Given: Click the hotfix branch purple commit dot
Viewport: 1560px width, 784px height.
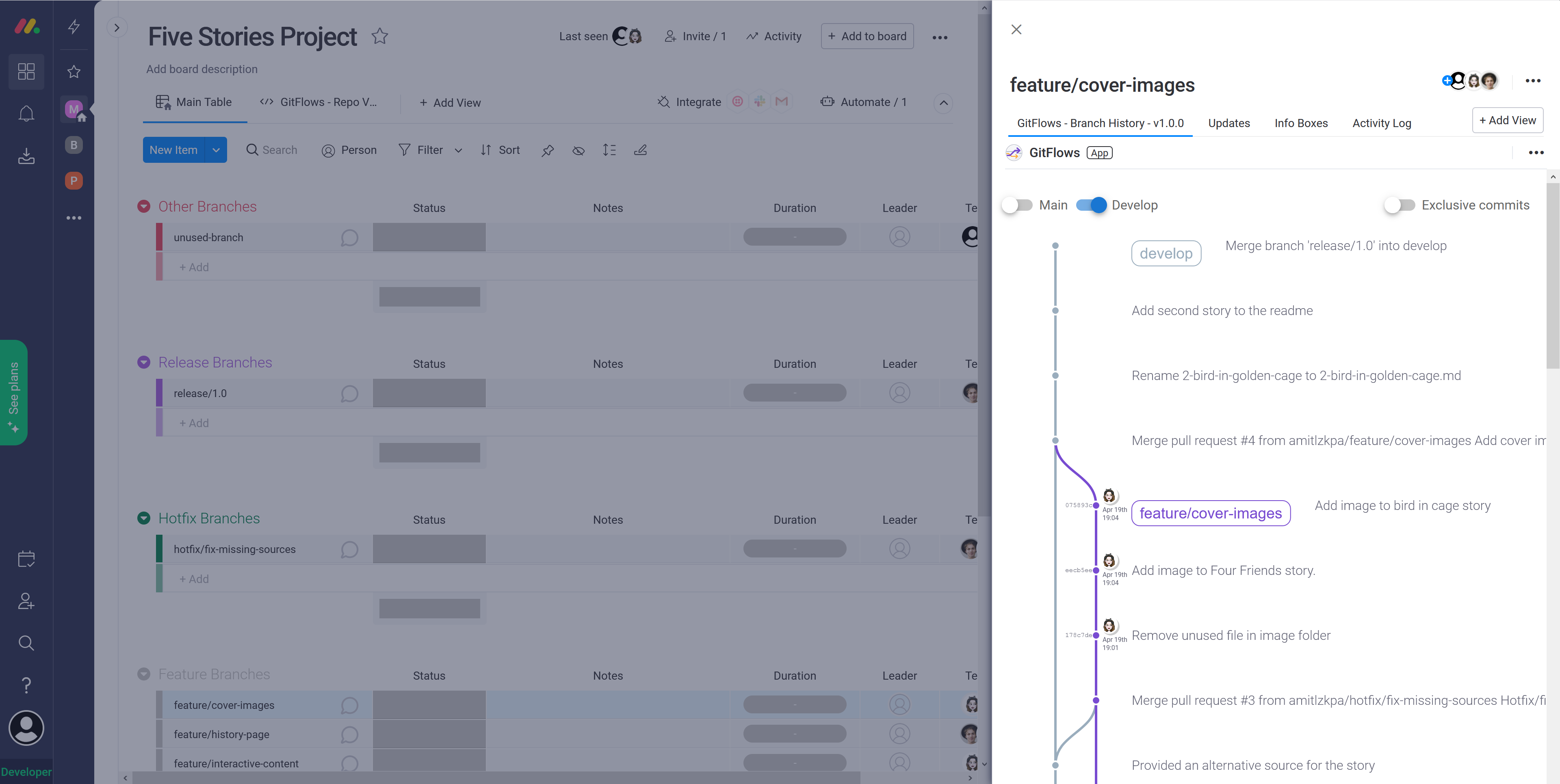Looking at the screenshot, I should point(1096,700).
